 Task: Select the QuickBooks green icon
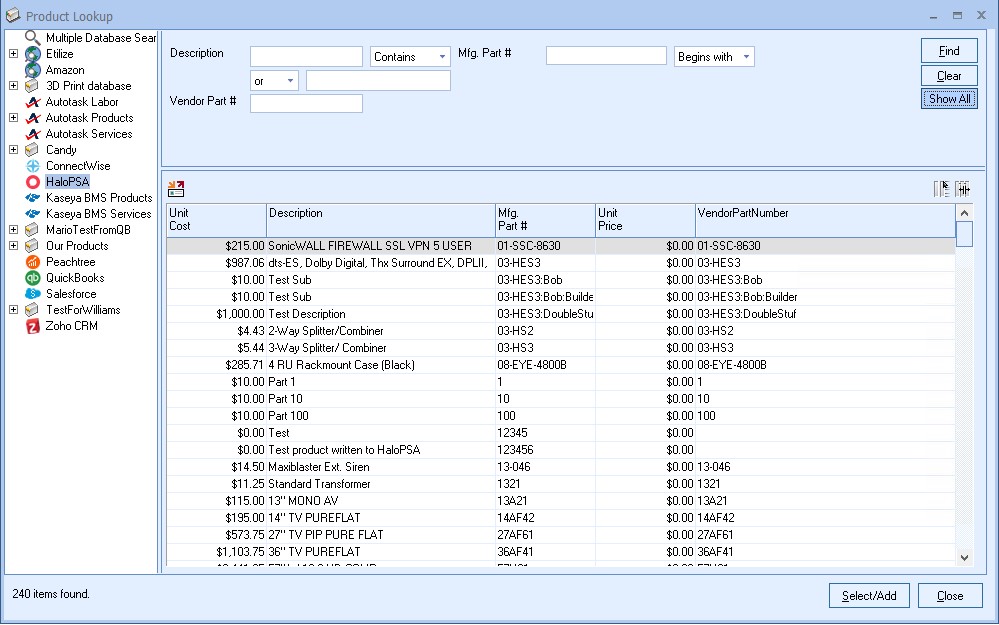[x=33, y=278]
